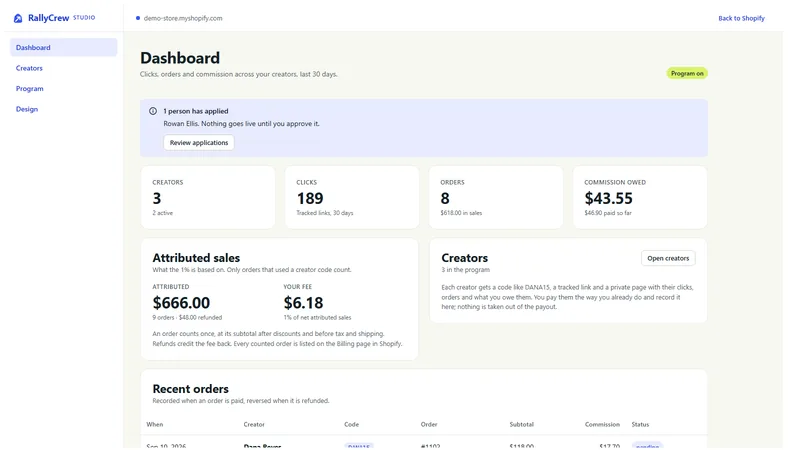
Task: Click the info icon in the application banner
Action: [153, 111]
